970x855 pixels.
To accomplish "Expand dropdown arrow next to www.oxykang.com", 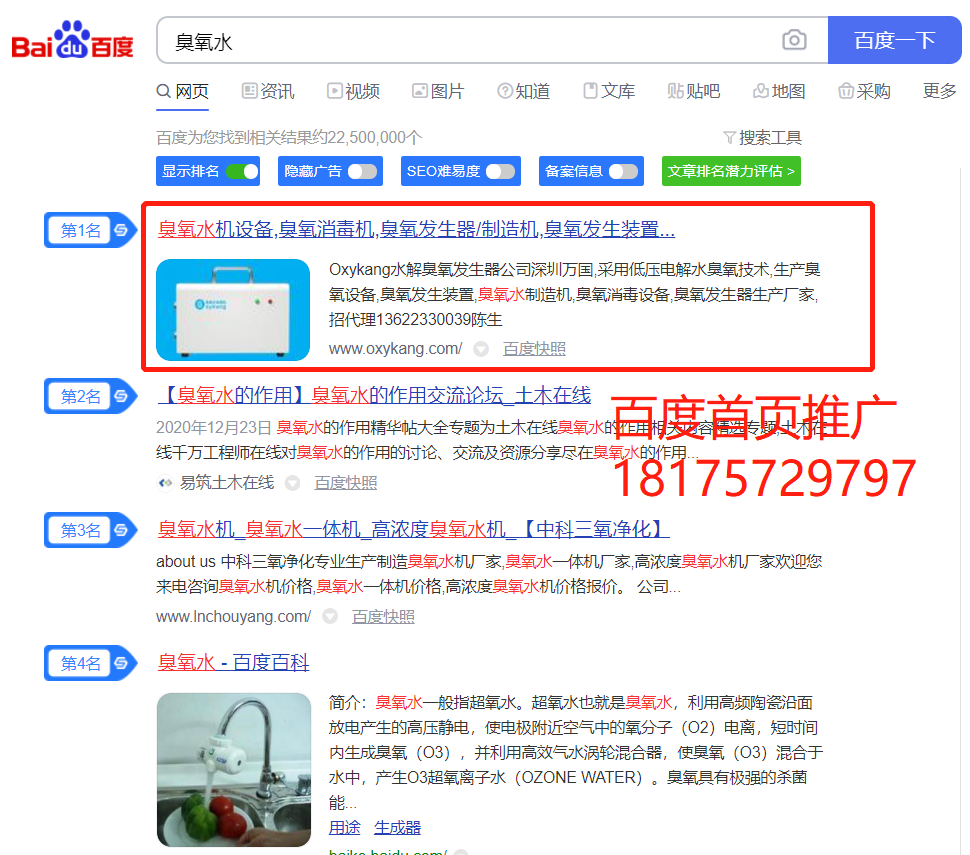I will click(481, 350).
